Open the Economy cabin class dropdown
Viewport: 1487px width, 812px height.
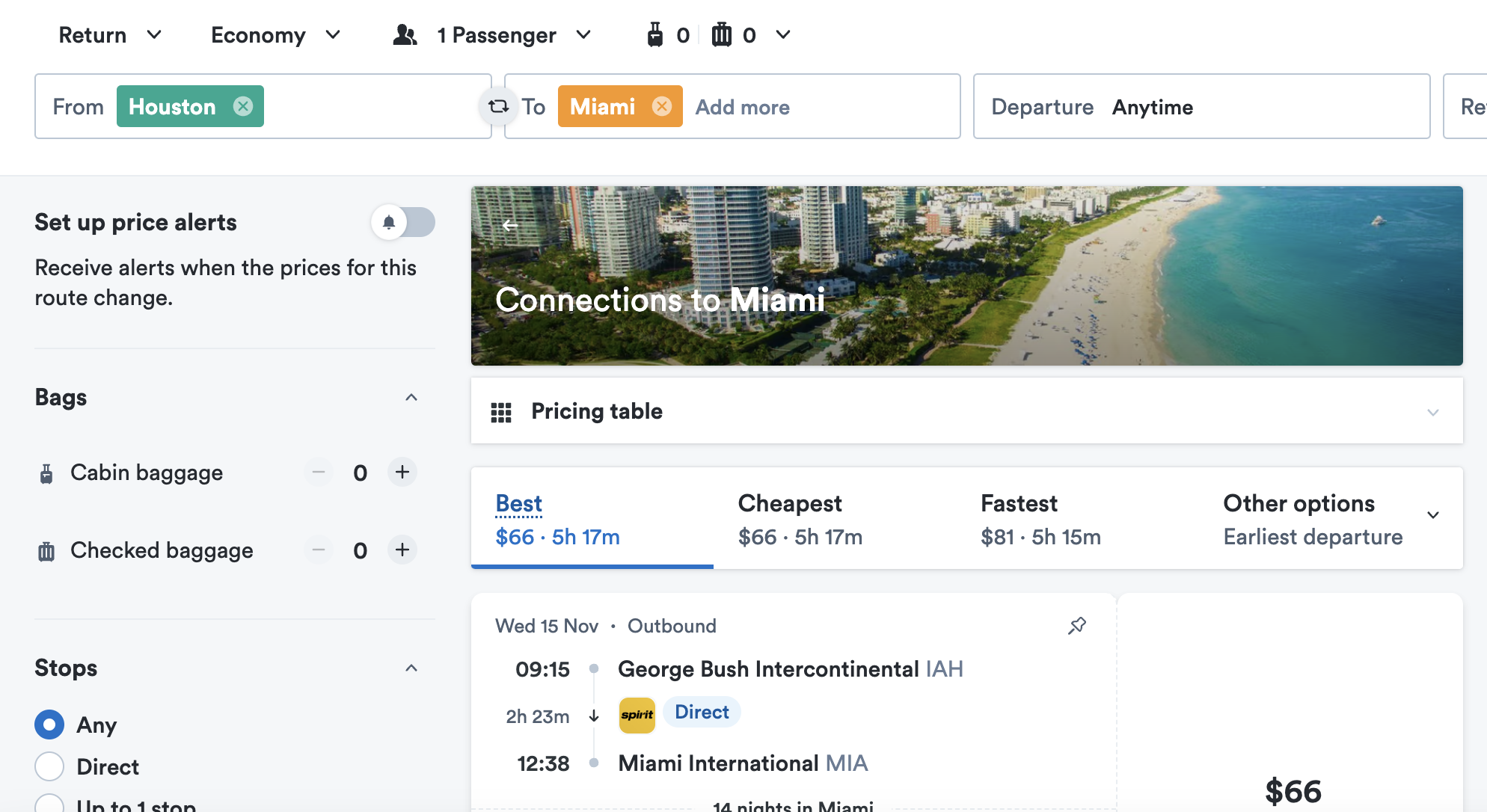click(276, 34)
